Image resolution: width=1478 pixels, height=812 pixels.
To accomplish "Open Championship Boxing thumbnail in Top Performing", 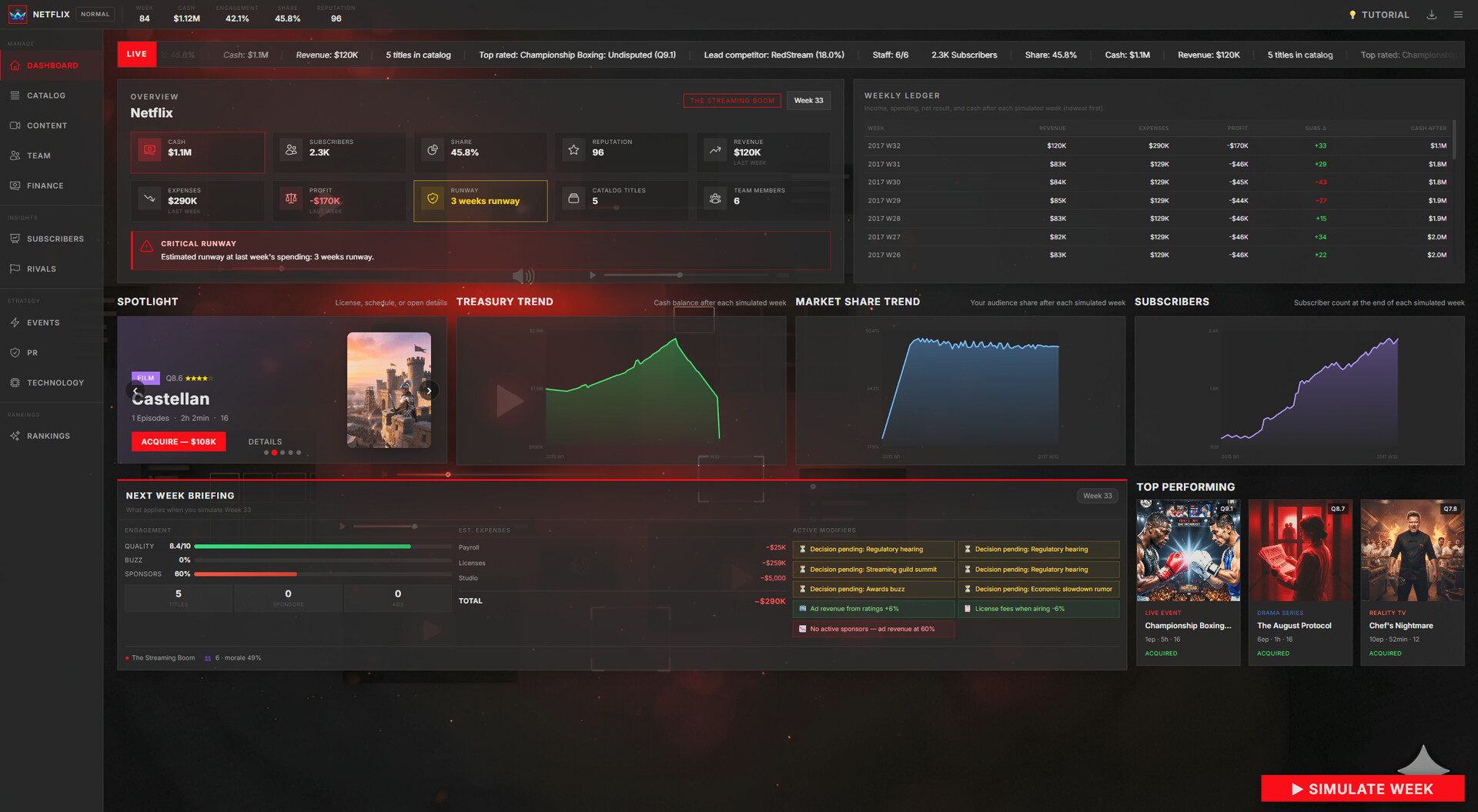I will point(1188,550).
